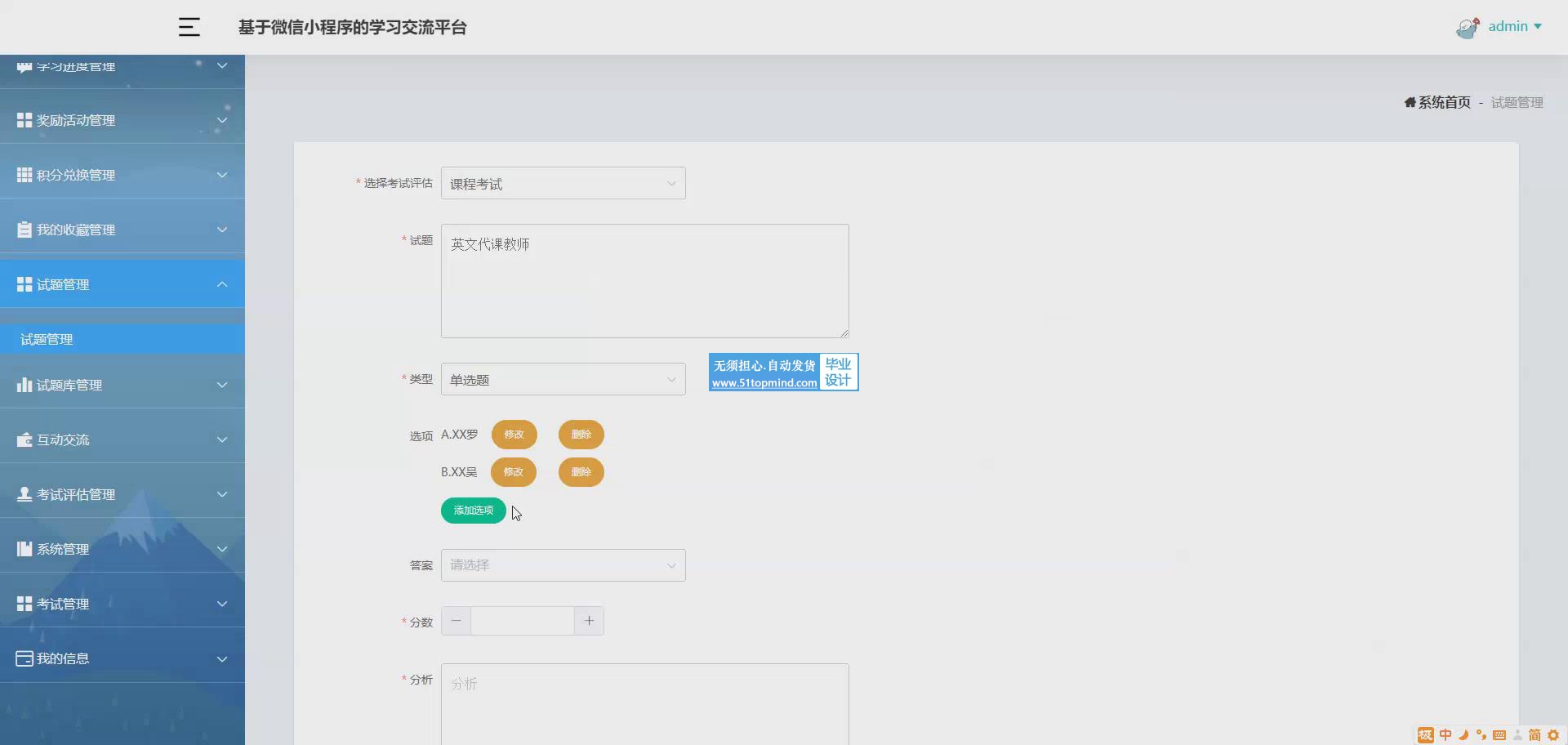Open the admin user dropdown
This screenshot has height=745, width=1568.
[1515, 26]
